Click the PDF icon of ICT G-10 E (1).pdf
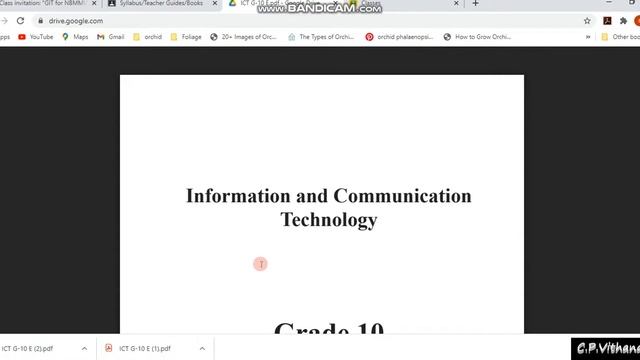Viewport: 640px width, 360px height. 109,348
